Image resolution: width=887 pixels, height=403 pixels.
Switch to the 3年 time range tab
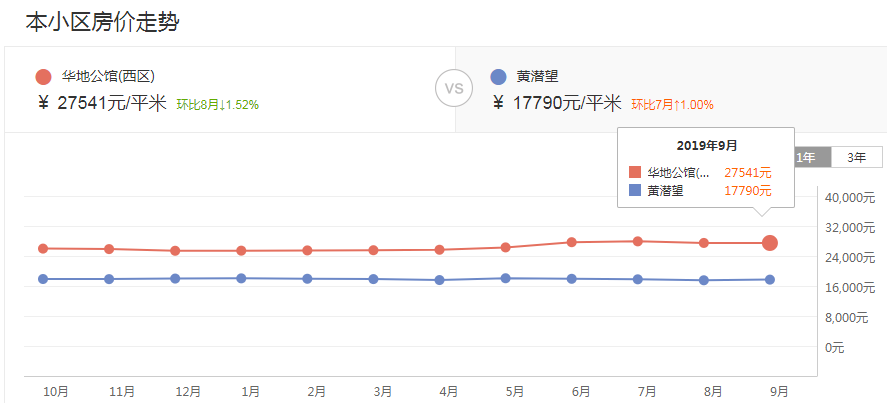pos(856,157)
